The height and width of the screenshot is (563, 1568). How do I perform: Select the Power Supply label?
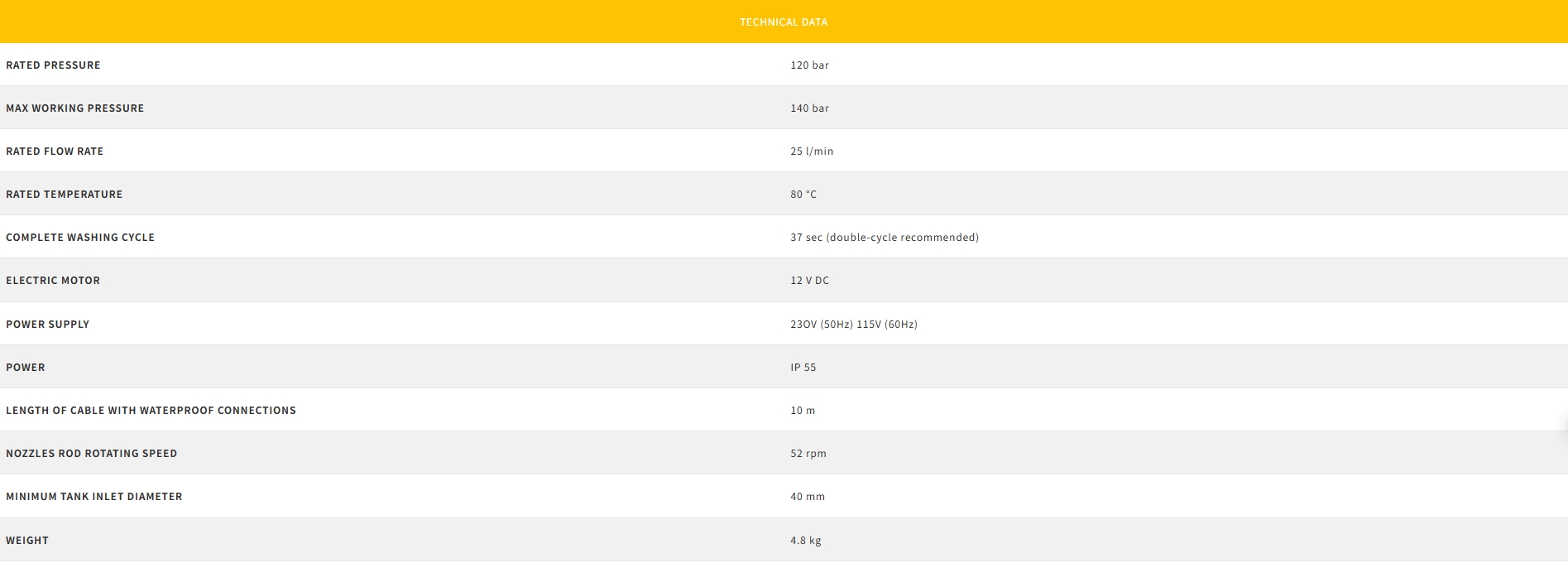[47, 325]
